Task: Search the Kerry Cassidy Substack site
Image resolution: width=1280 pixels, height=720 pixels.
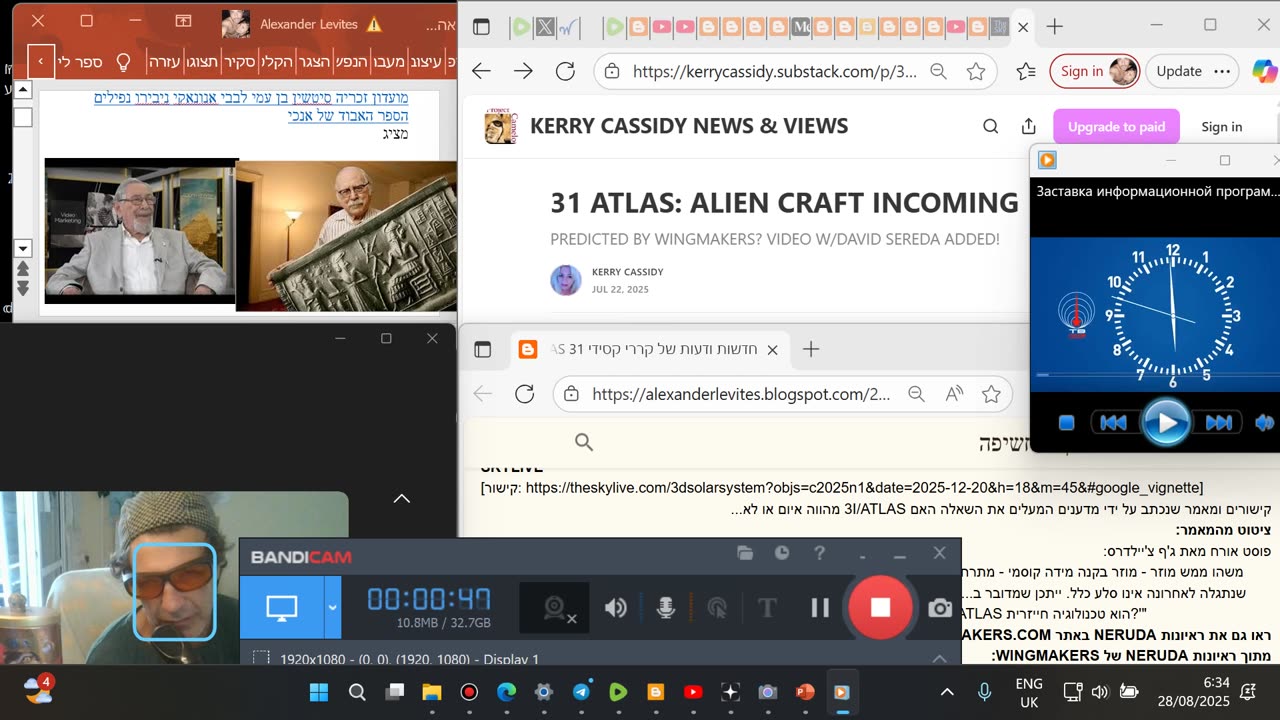Action: (990, 126)
